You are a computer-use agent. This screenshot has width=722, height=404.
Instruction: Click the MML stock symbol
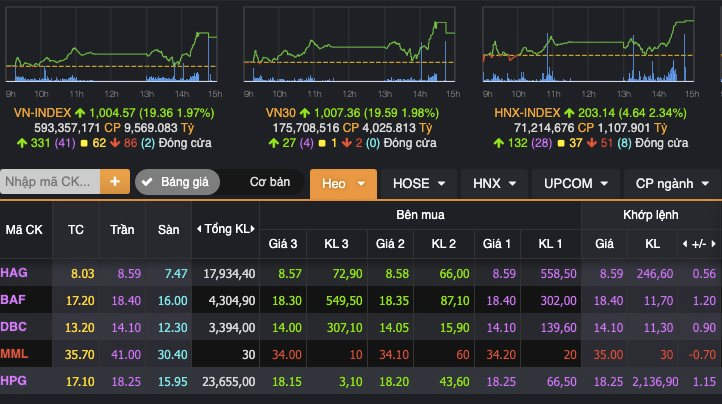15,354
